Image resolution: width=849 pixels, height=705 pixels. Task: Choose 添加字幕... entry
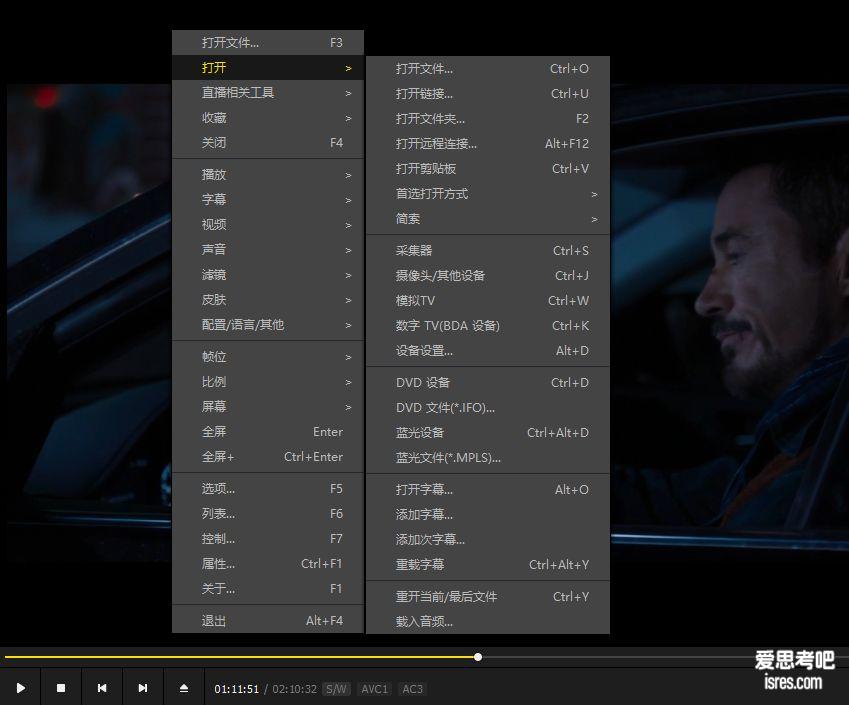[x=488, y=514]
